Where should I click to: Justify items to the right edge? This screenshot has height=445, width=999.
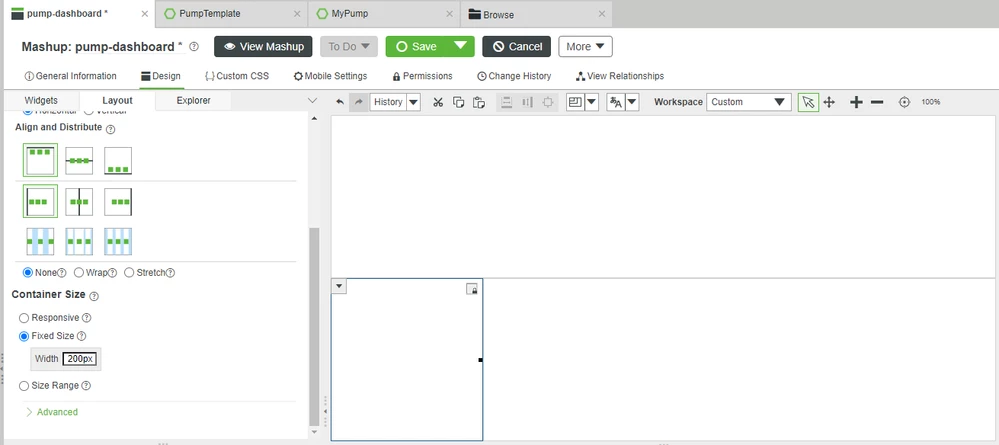pyautogui.click(x=118, y=201)
